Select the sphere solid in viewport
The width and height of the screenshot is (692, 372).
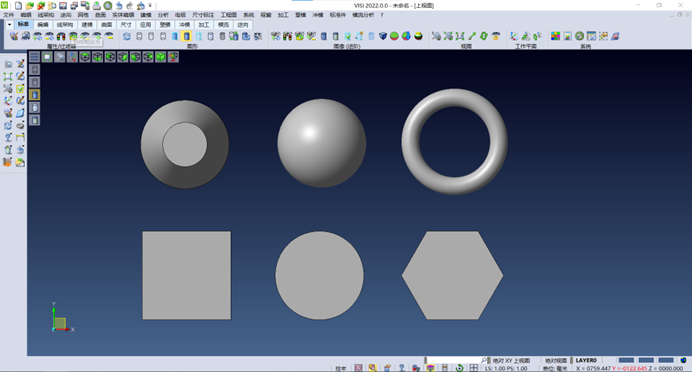[322, 143]
